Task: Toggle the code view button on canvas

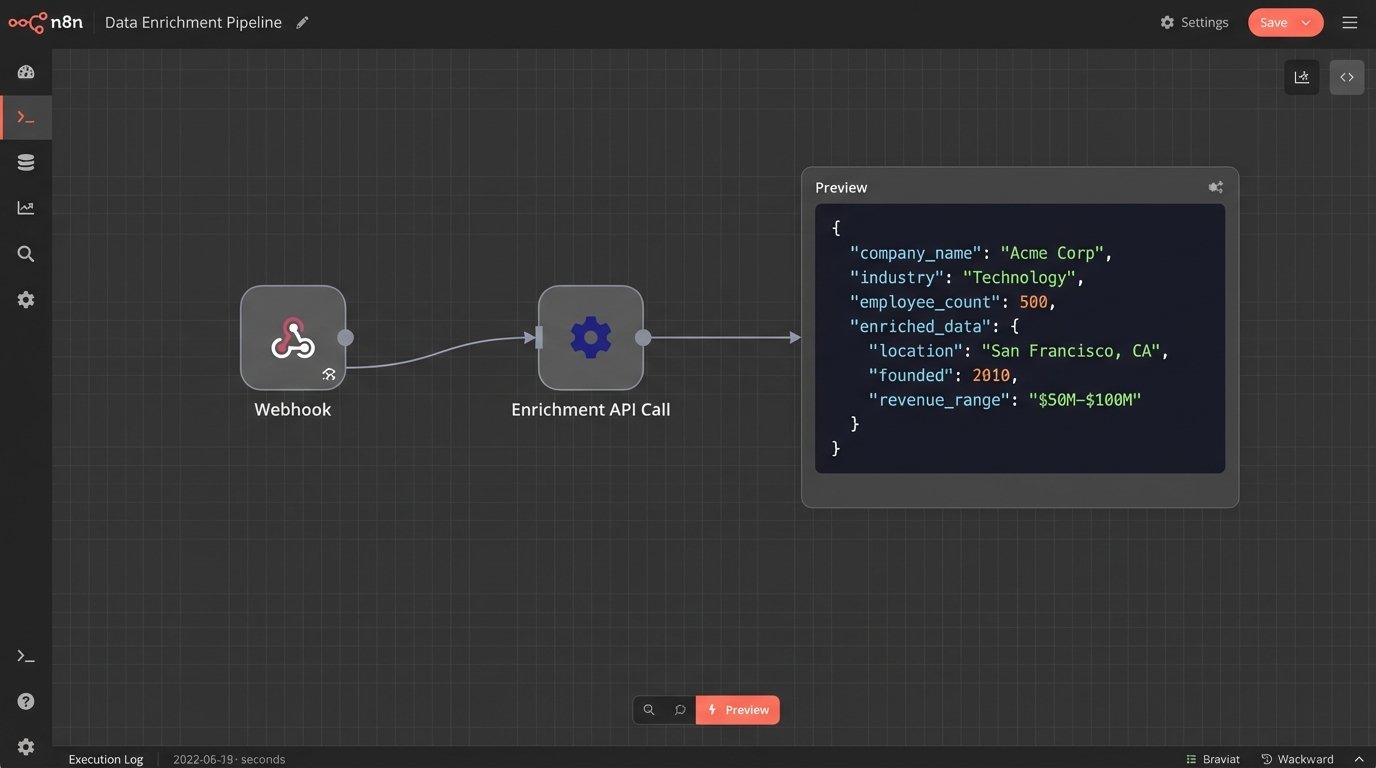Action: click(x=1346, y=77)
